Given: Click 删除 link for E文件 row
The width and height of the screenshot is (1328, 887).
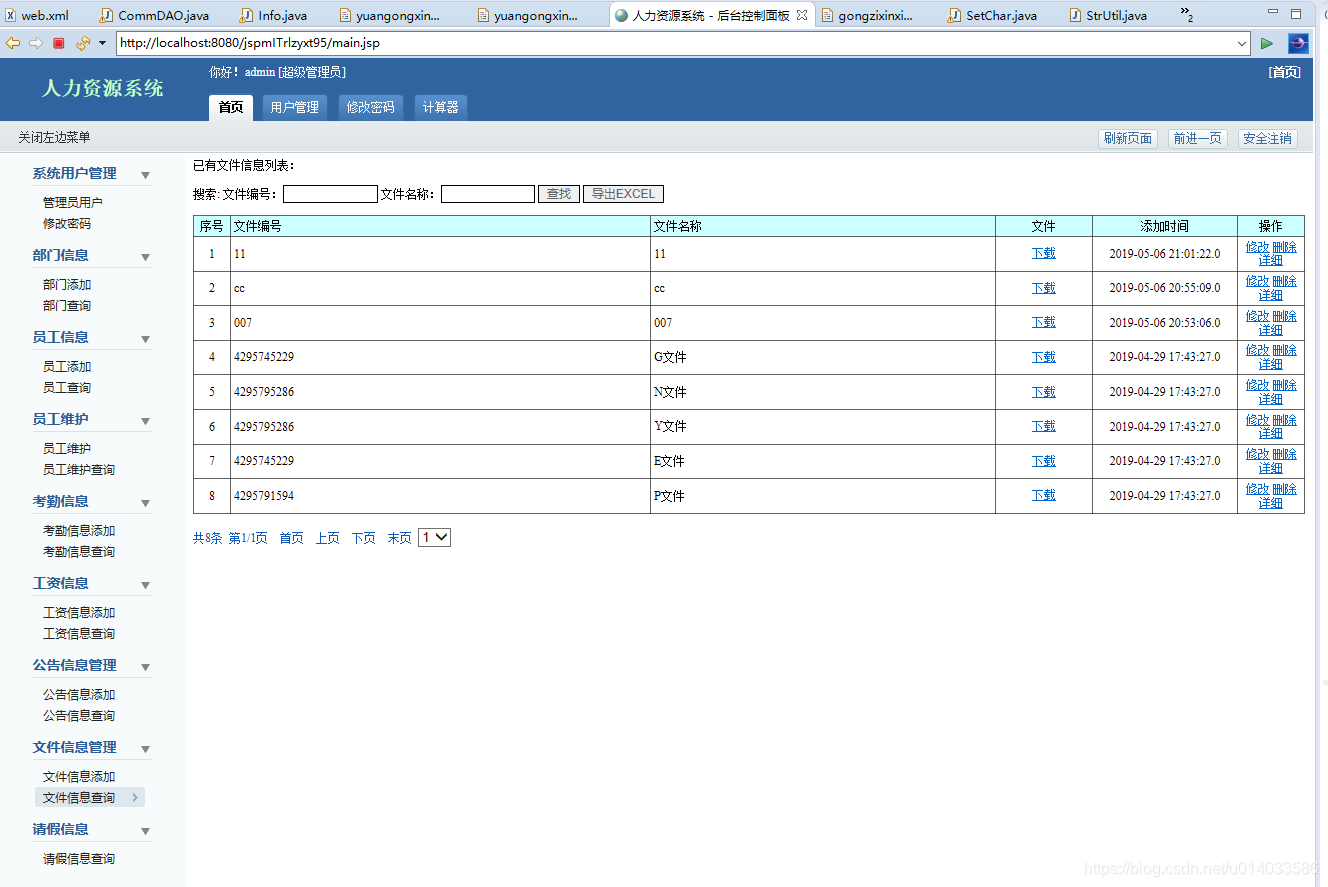Looking at the screenshot, I should pyautogui.click(x=1285, y=454).
